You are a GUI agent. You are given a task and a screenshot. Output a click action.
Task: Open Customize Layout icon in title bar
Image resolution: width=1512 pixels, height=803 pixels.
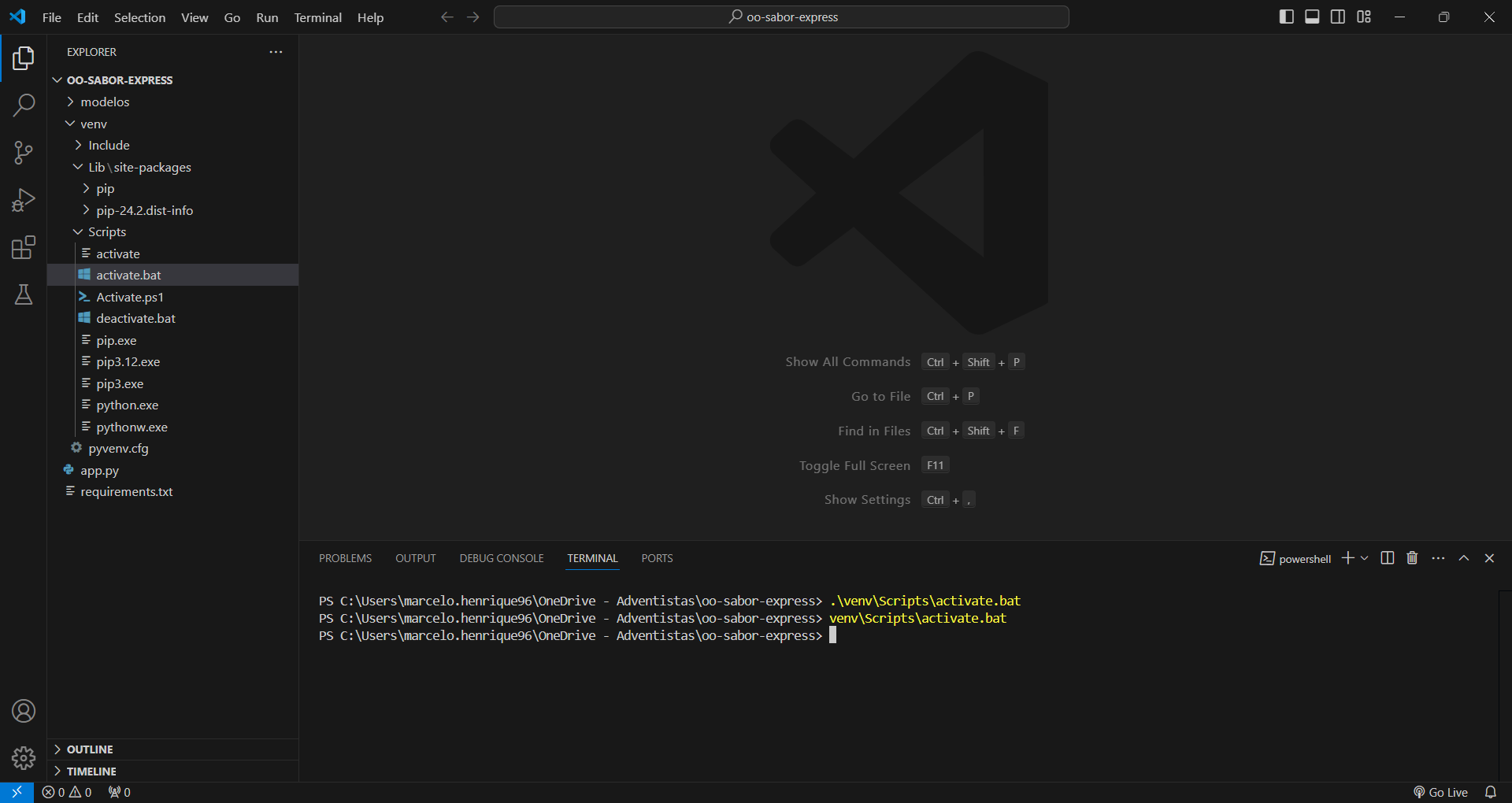(x=1364, y=17)
